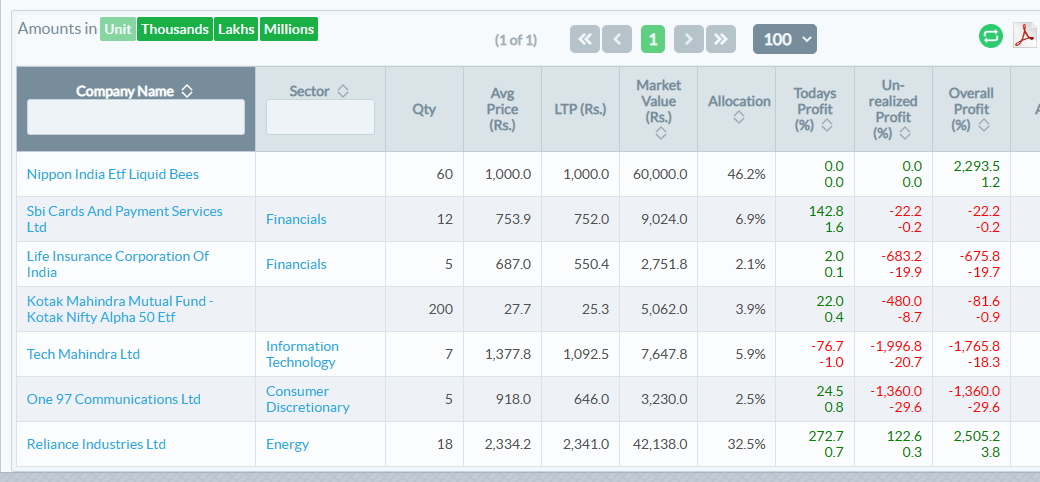This screenshot has height=482, width=1040.
Task: Switch amounts to Millions
Action: (x=289, y=29)
